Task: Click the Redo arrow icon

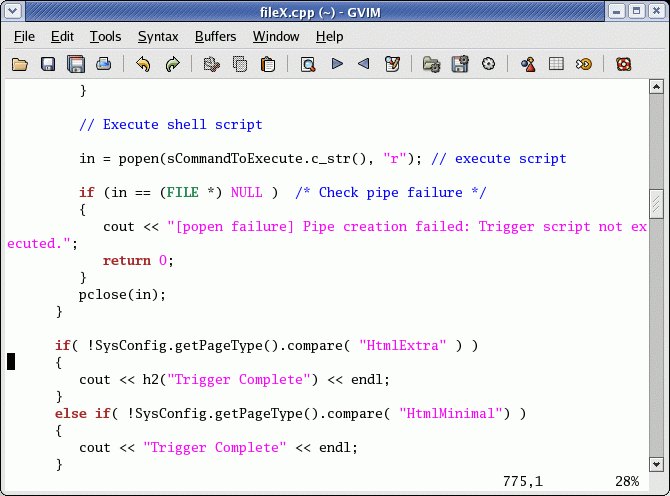Action: 172,65
